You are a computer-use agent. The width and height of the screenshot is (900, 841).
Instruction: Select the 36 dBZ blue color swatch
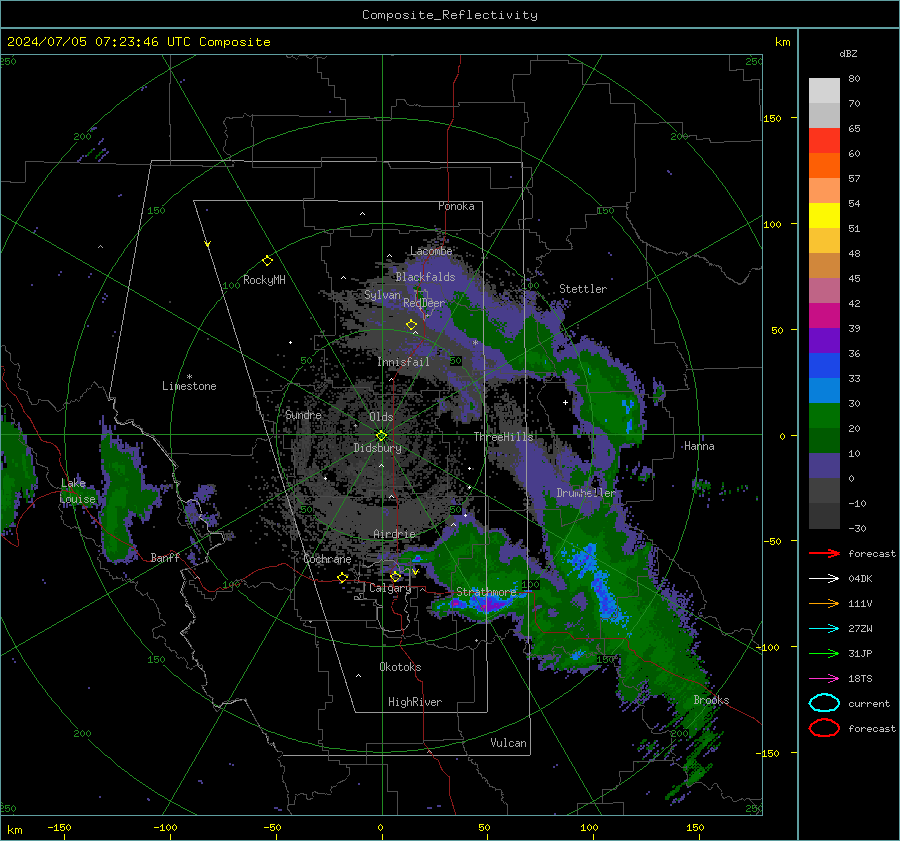(x=824, y=365)
